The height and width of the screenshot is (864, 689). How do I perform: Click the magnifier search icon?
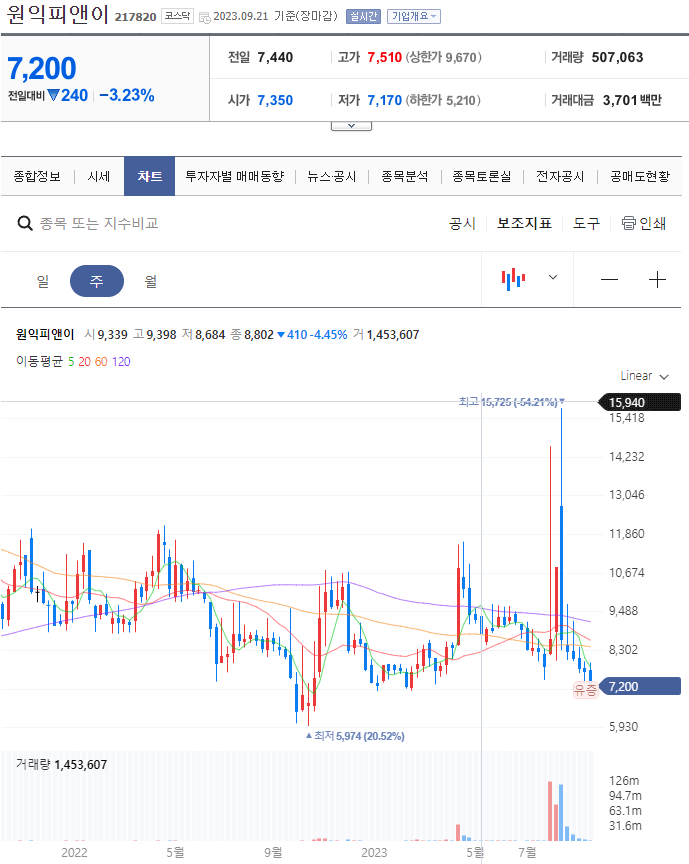[x=25, y=223]
